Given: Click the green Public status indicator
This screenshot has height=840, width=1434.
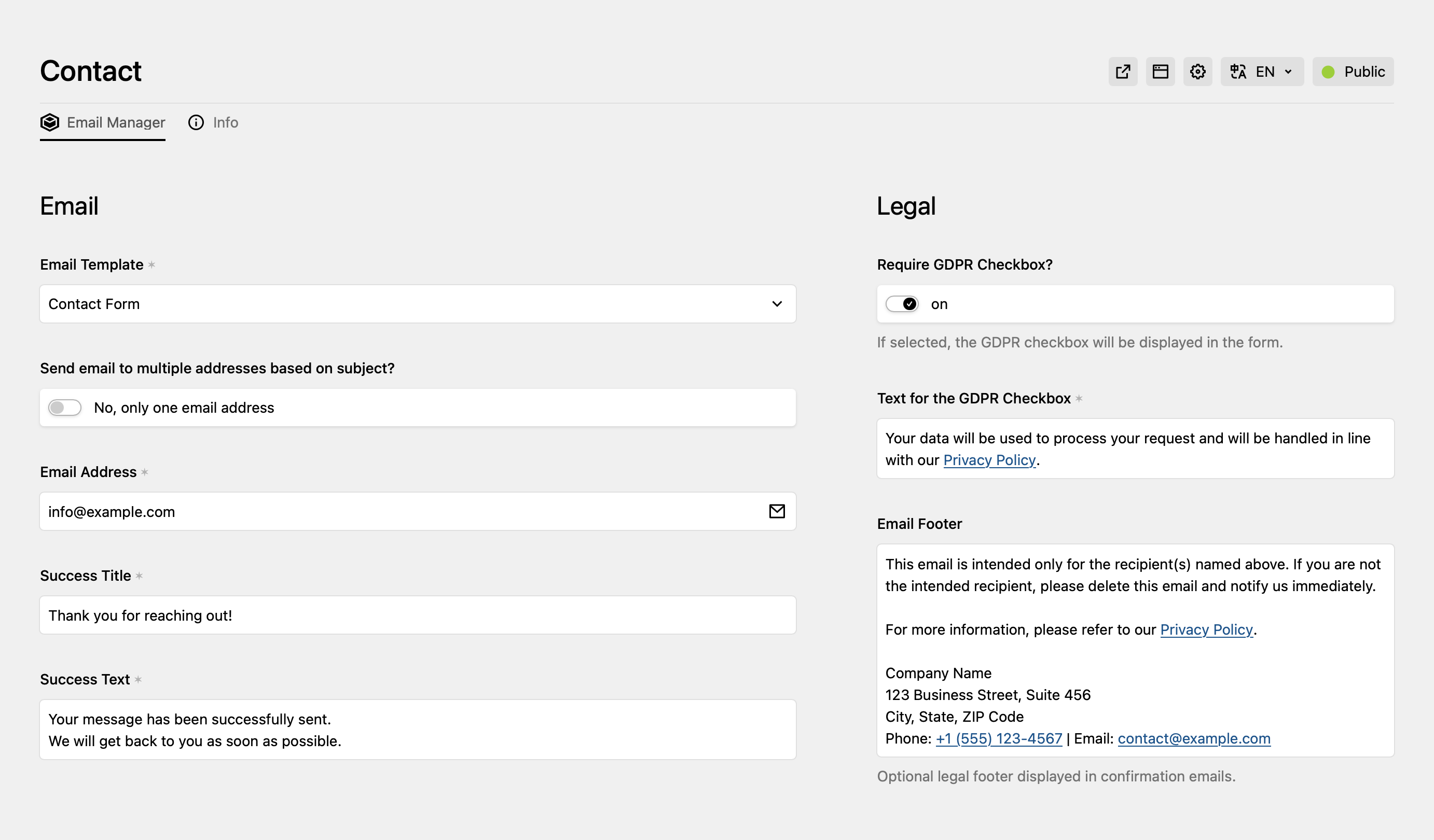Looking at the screenshot, I should coord(1328,71).
